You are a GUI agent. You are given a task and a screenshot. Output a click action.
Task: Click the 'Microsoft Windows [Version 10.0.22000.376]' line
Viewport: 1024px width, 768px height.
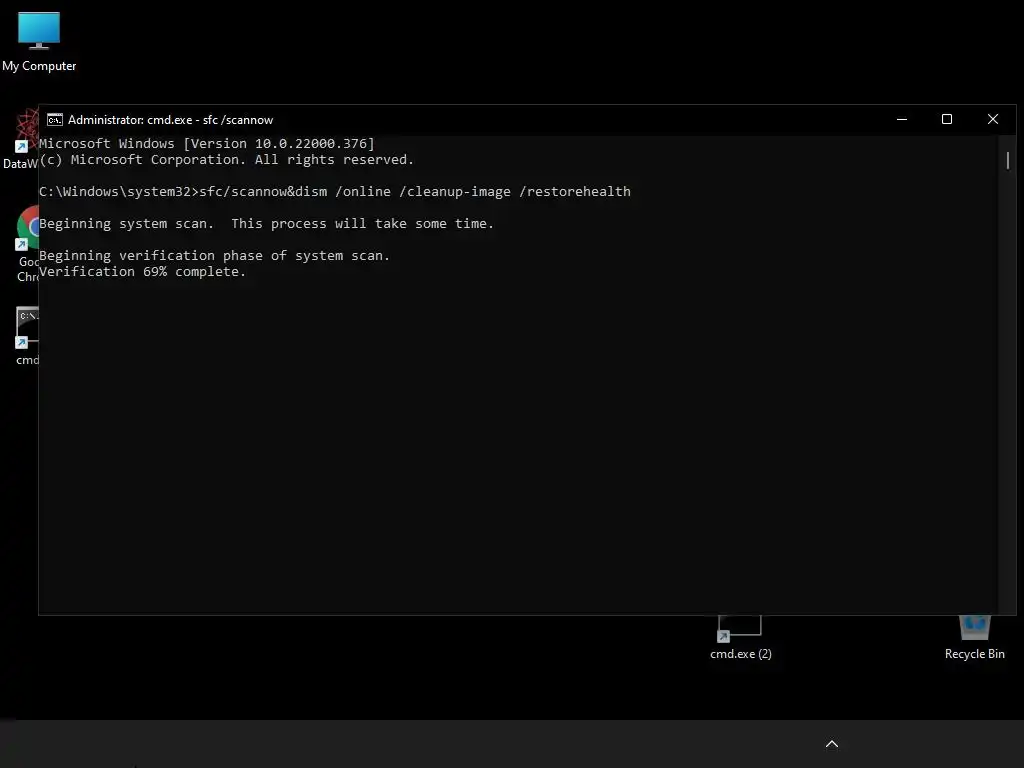[207, 144]
